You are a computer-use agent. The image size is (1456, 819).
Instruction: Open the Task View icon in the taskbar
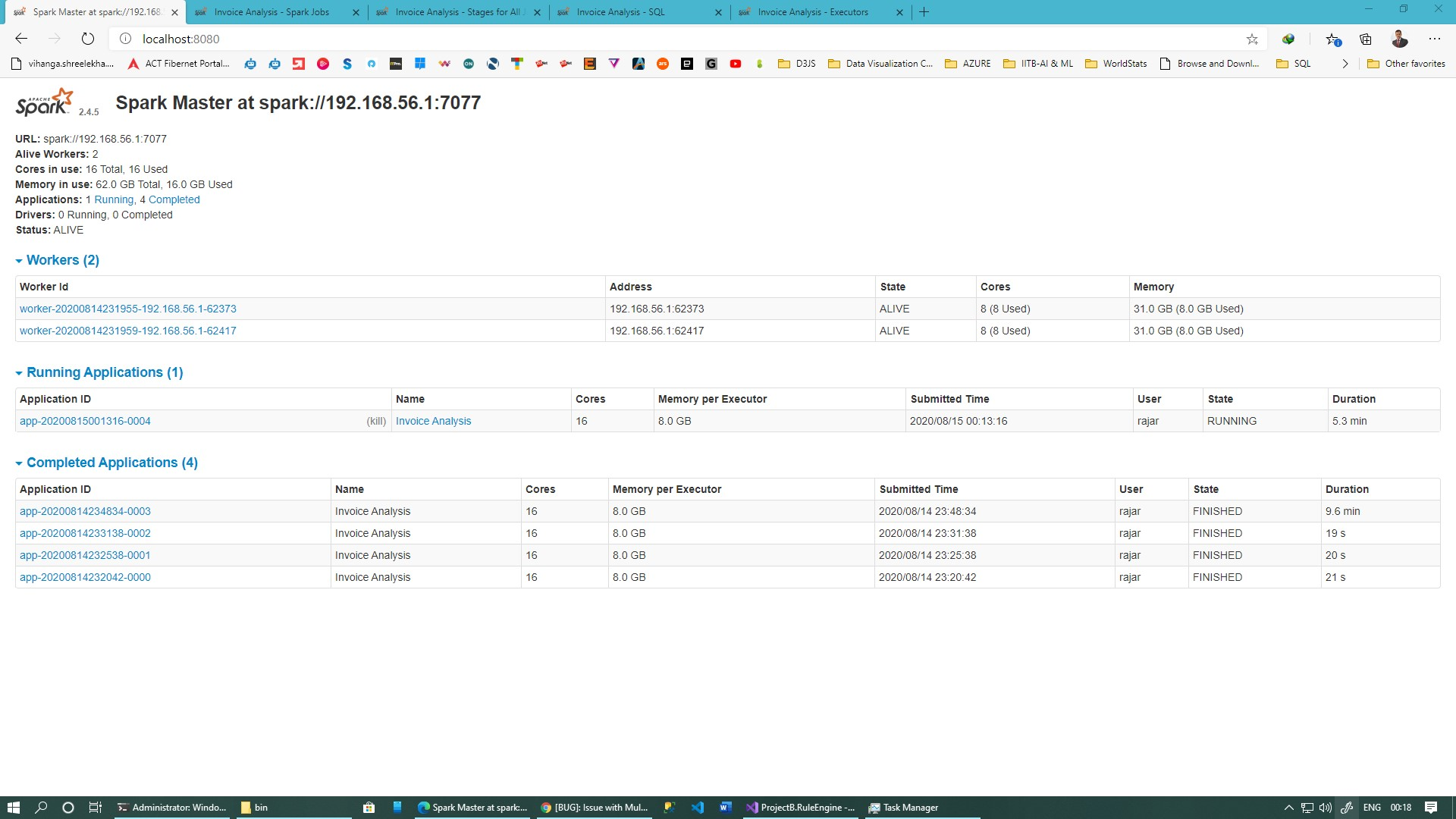(95, 808)
